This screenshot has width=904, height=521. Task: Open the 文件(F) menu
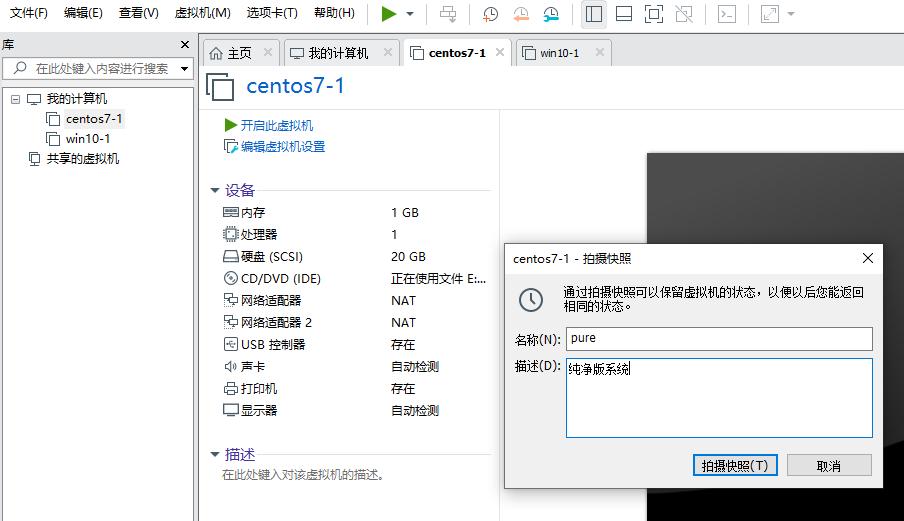pyautogui.click(x=29, y=13)
